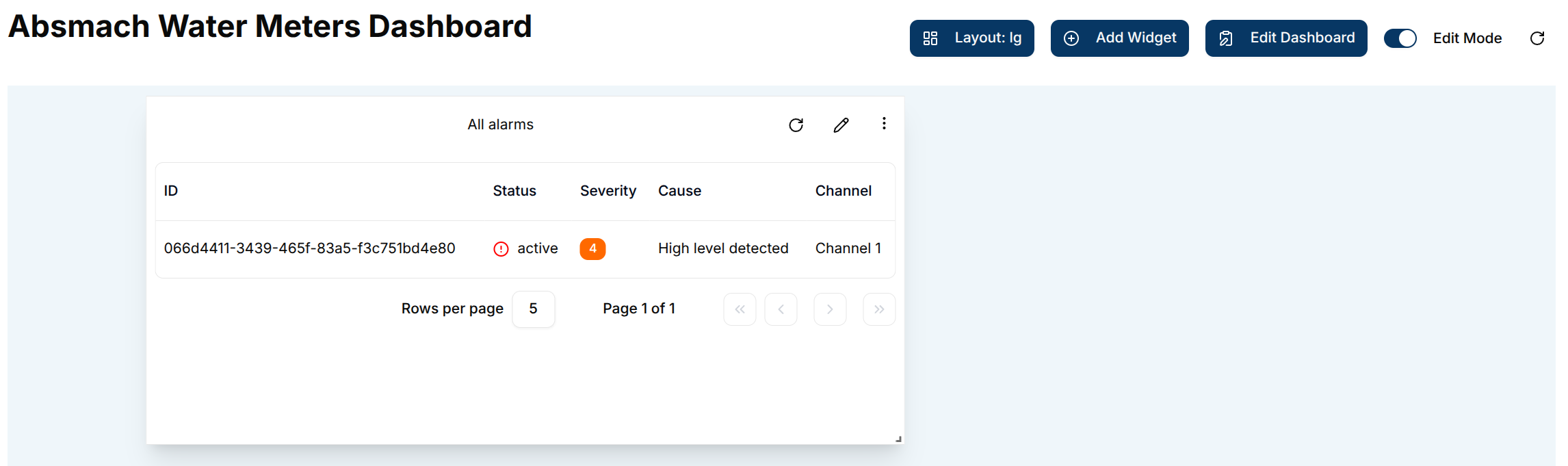Jump to the last alarms page
The height and width of the screenshot is (466, 1568).
click(x=879, y=309)
